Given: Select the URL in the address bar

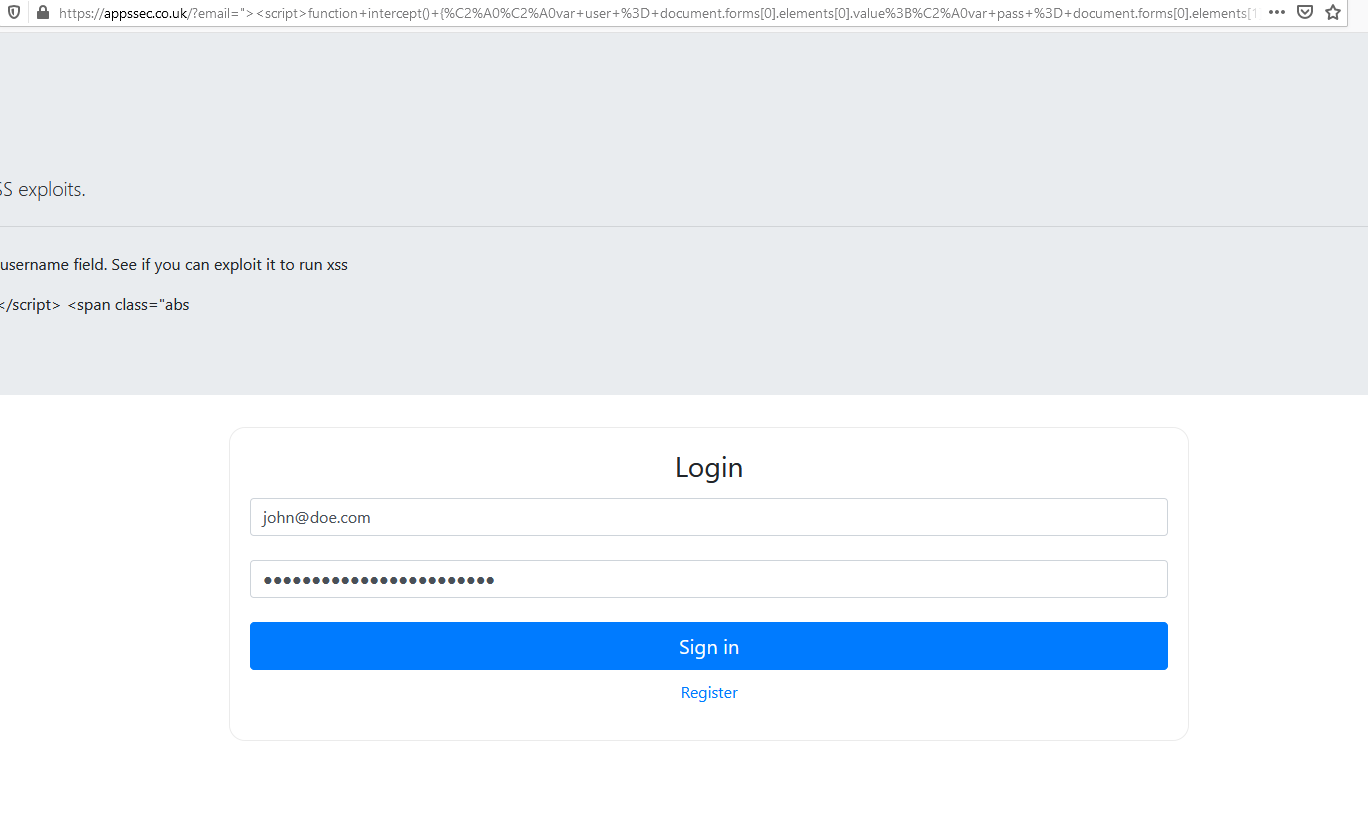Looking at the screenshot, I should tap(658, 13).
